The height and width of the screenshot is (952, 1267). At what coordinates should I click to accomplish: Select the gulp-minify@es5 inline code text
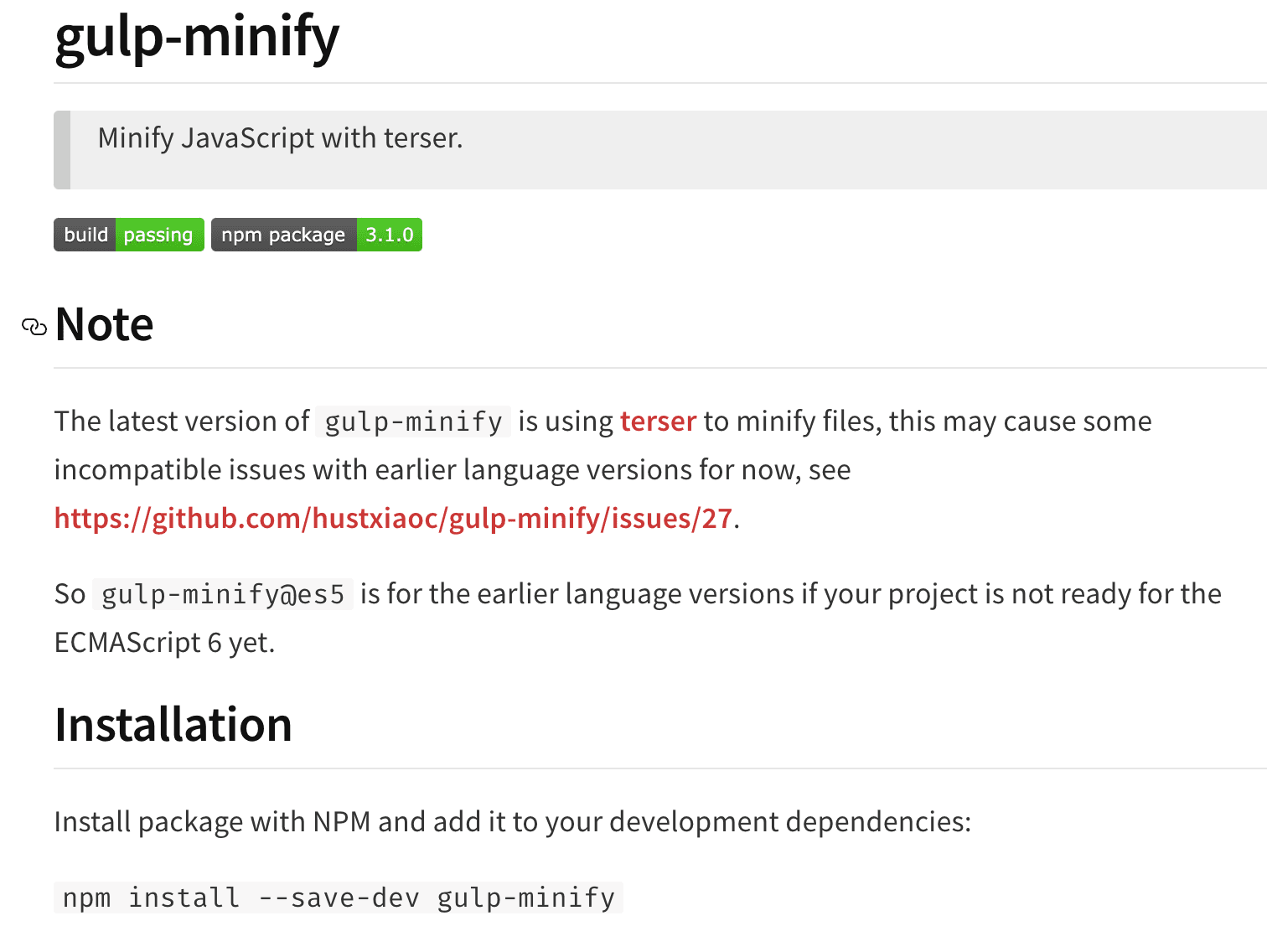coord(224,595)
